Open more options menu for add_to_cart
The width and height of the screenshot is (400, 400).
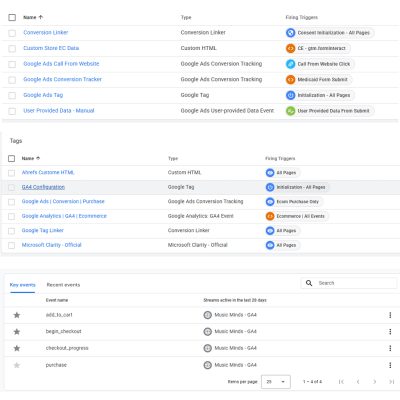pyautogui.click(x=390, y=315)
